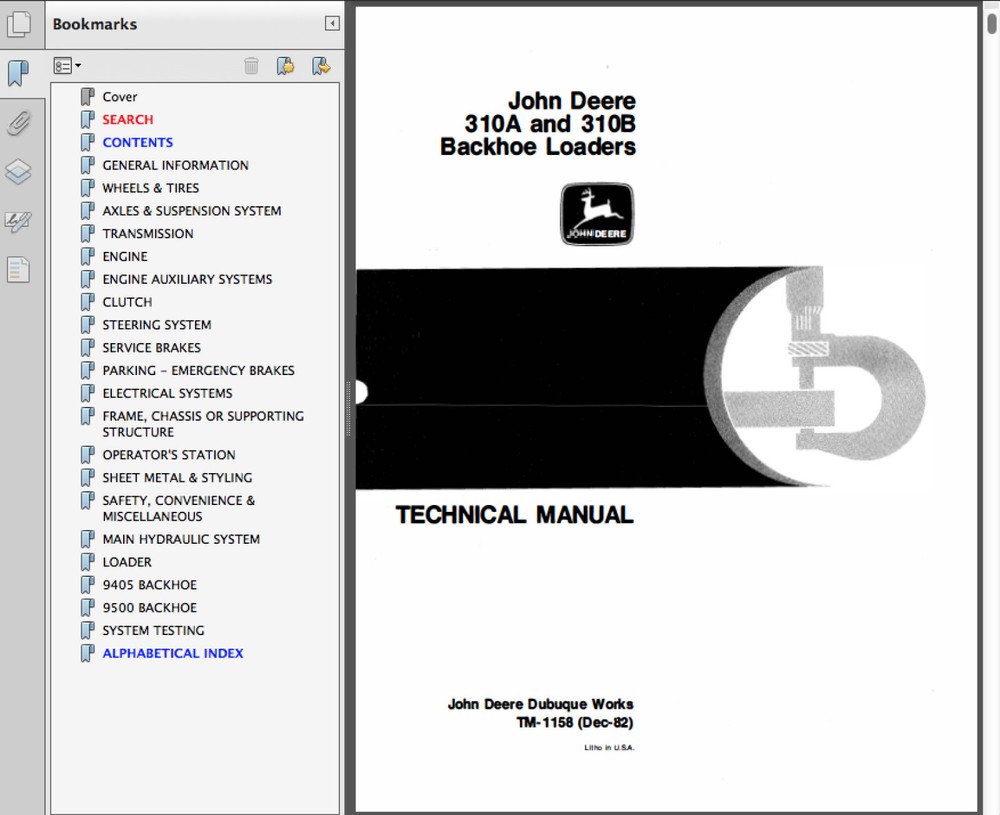The width and height of the screenshot is (1000, 815).
Task: Jump to MAIN HYDRAULIC SYSTEM section
Action: click(181, 540)
